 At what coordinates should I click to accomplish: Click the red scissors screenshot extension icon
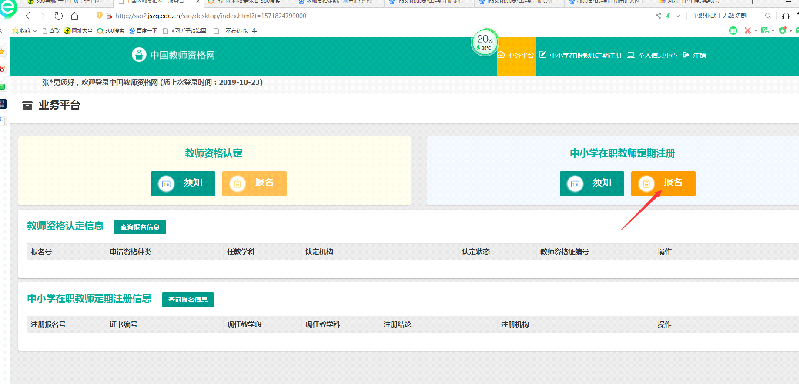[748, 31]
